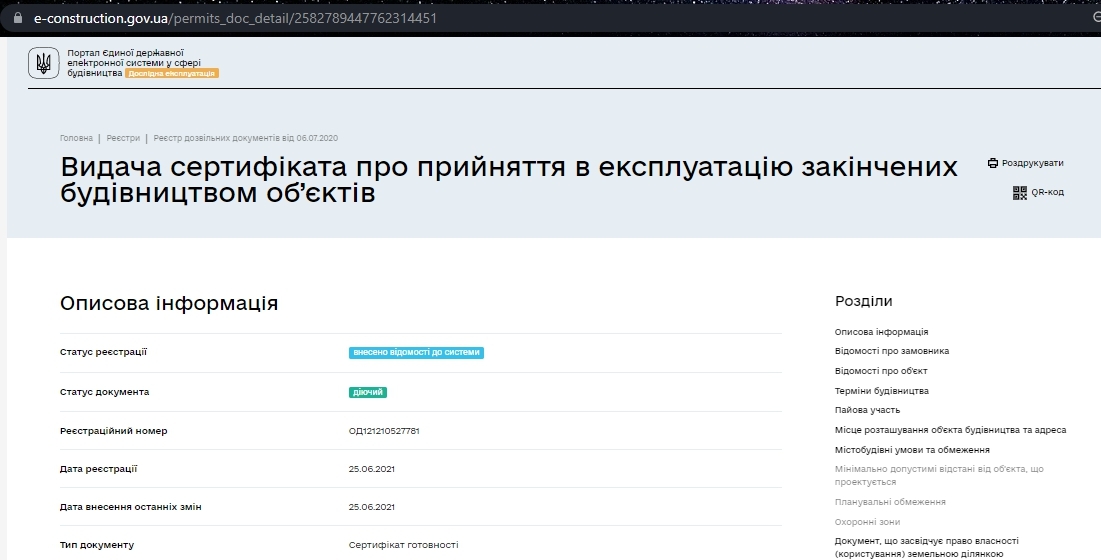The height and width of the screenshot is (560, 1101).
Task: Click the Дослідна експлуатація orange badge
Action: [x=172, y=73]
